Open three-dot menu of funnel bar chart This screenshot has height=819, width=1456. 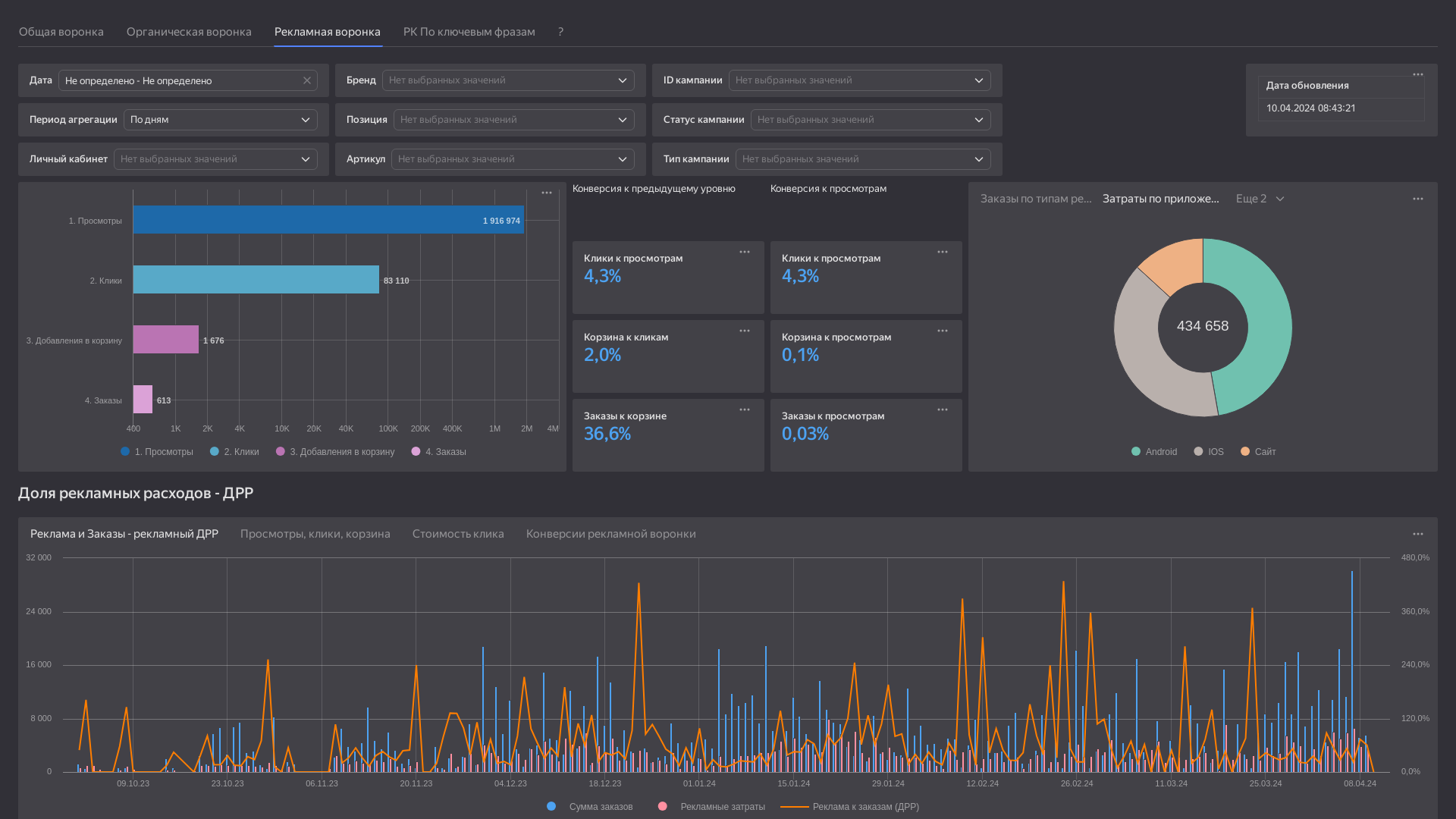[547, 193]
